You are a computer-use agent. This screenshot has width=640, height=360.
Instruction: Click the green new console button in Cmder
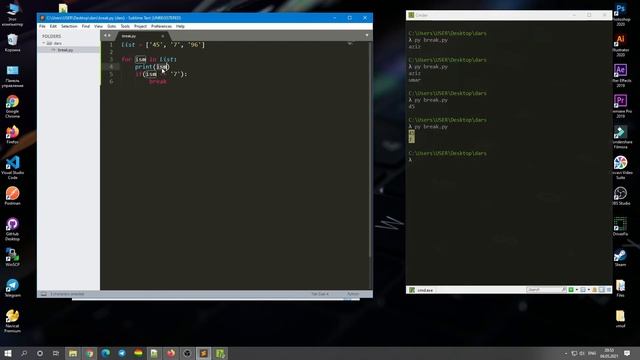coord(571,290)
